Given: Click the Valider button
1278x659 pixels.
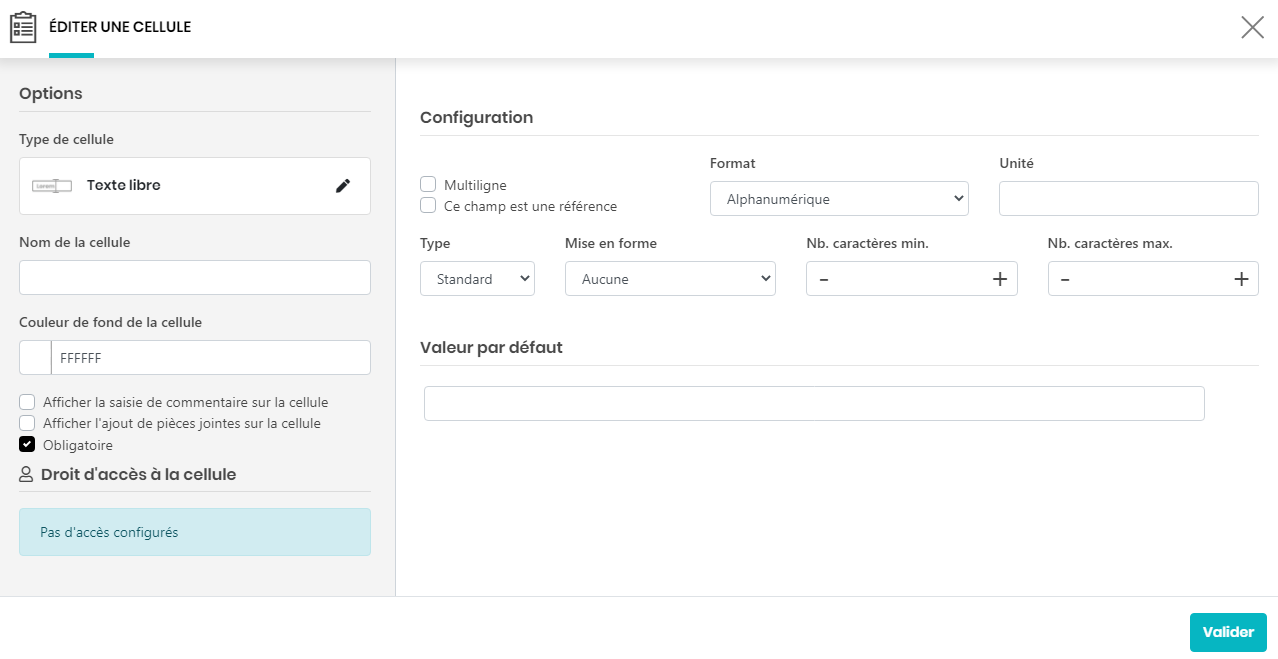Looking at the screenshot, I should coord(1227,632).
